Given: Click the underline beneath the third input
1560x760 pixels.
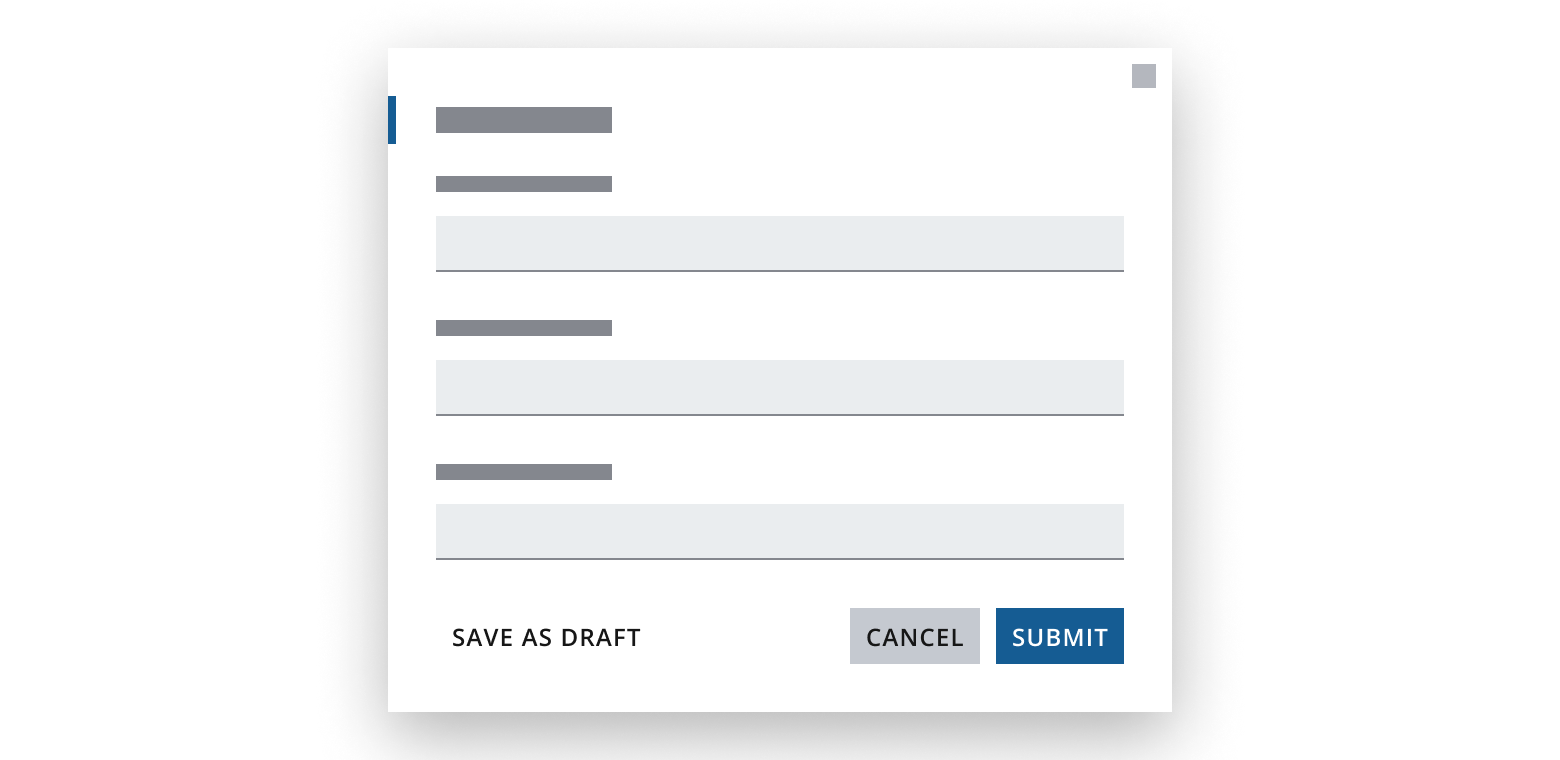Looking at the screenshot, I should [780, 558].
